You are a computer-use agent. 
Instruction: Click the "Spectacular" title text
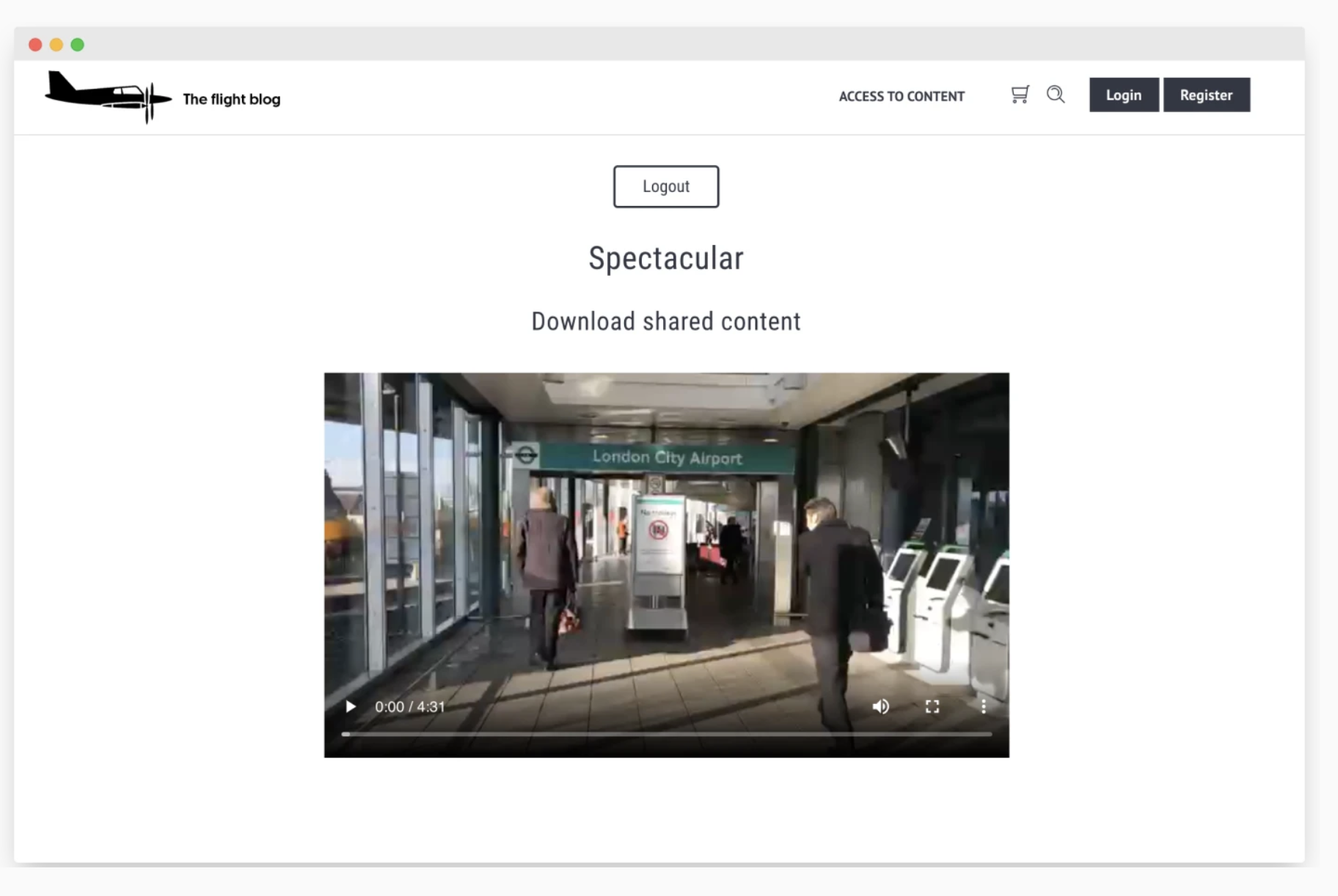(x=665, y=258)
